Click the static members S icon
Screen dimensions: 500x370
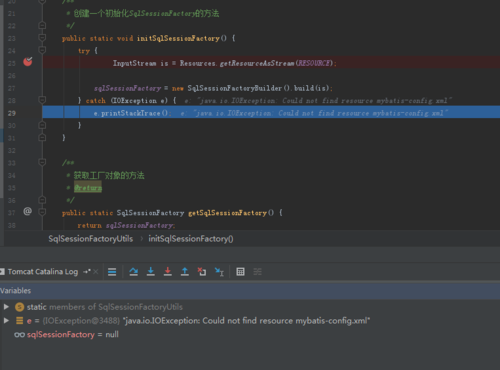(20, 307)
